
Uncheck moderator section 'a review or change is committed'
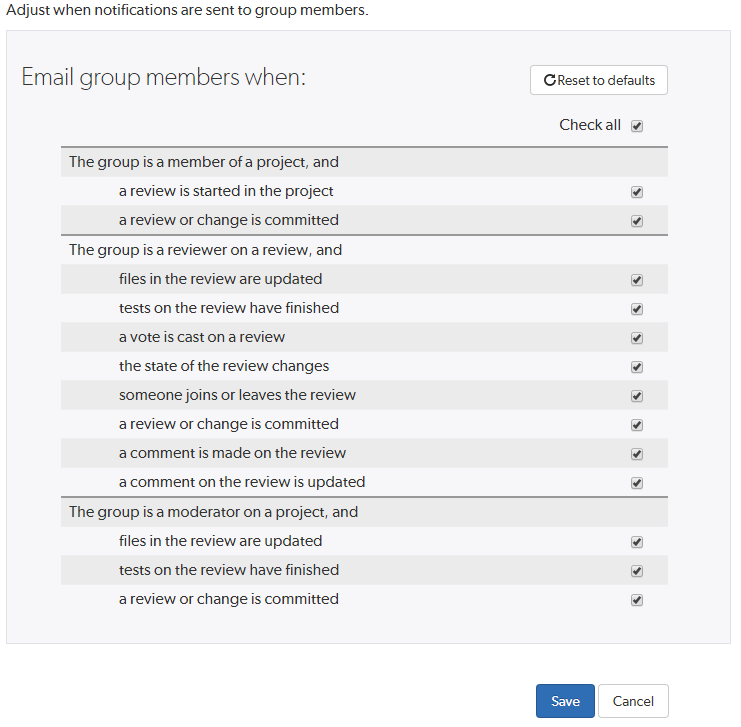637,600
